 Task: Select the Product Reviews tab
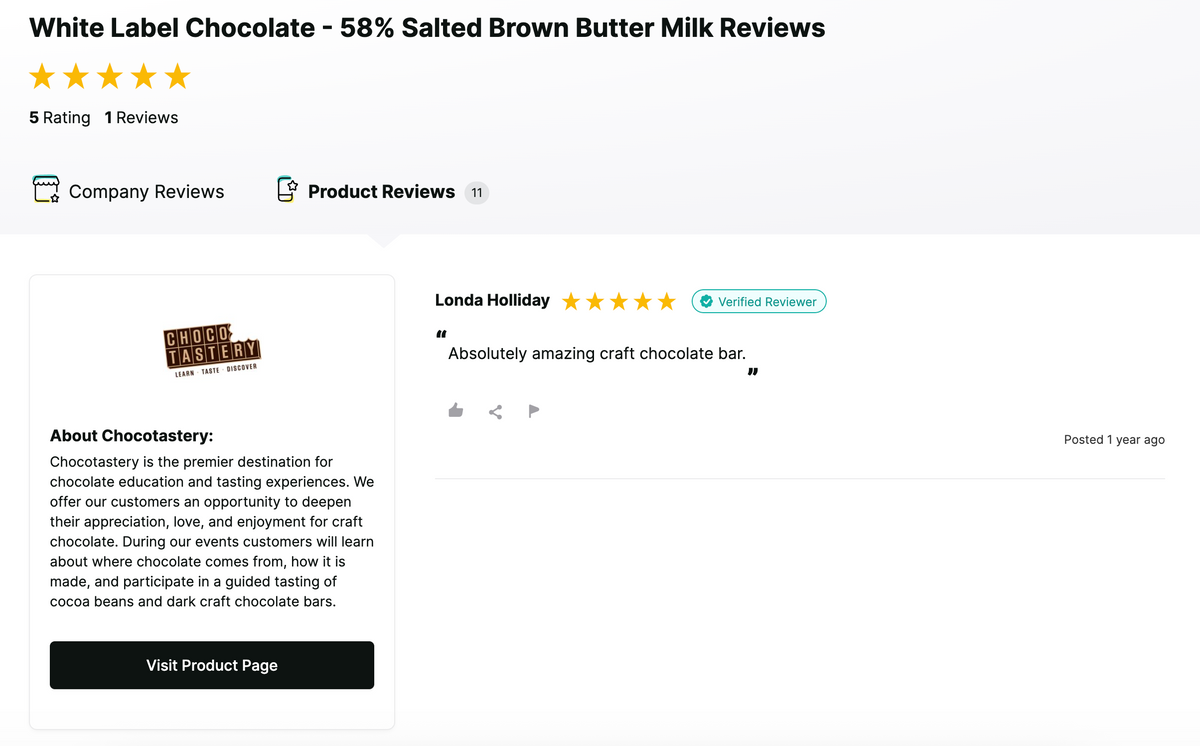[381, 191]
